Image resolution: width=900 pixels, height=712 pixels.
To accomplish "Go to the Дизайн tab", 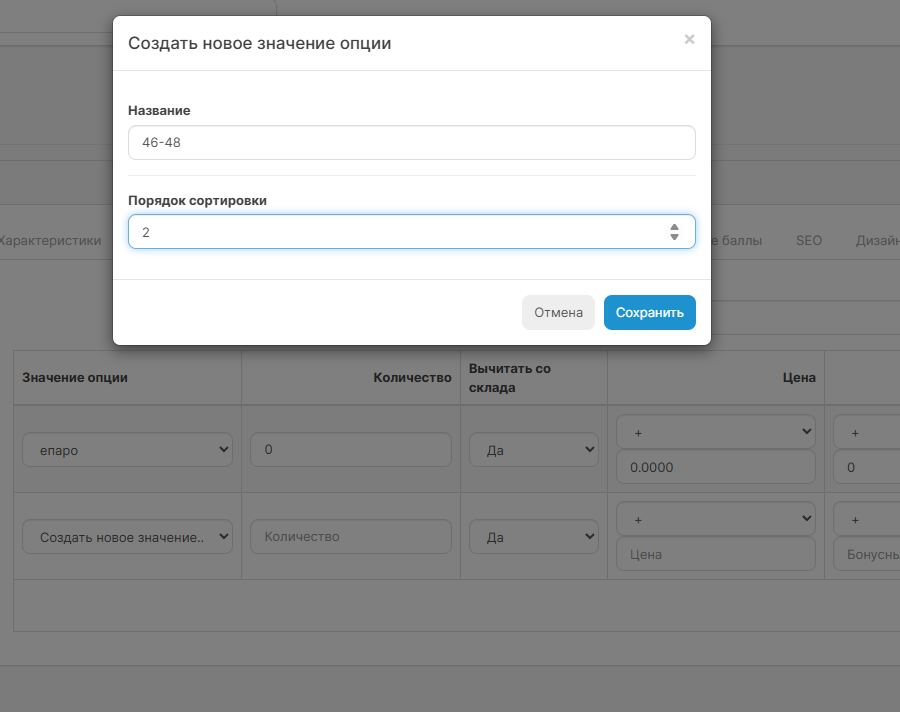I will [x=877, y=240].
